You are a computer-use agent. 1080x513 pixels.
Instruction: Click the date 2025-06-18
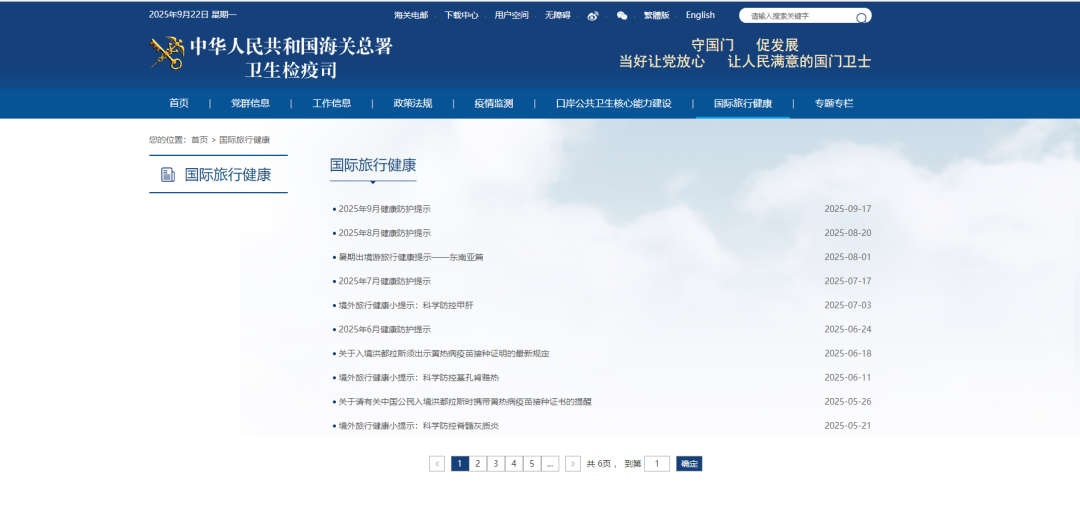click(848, 354)
